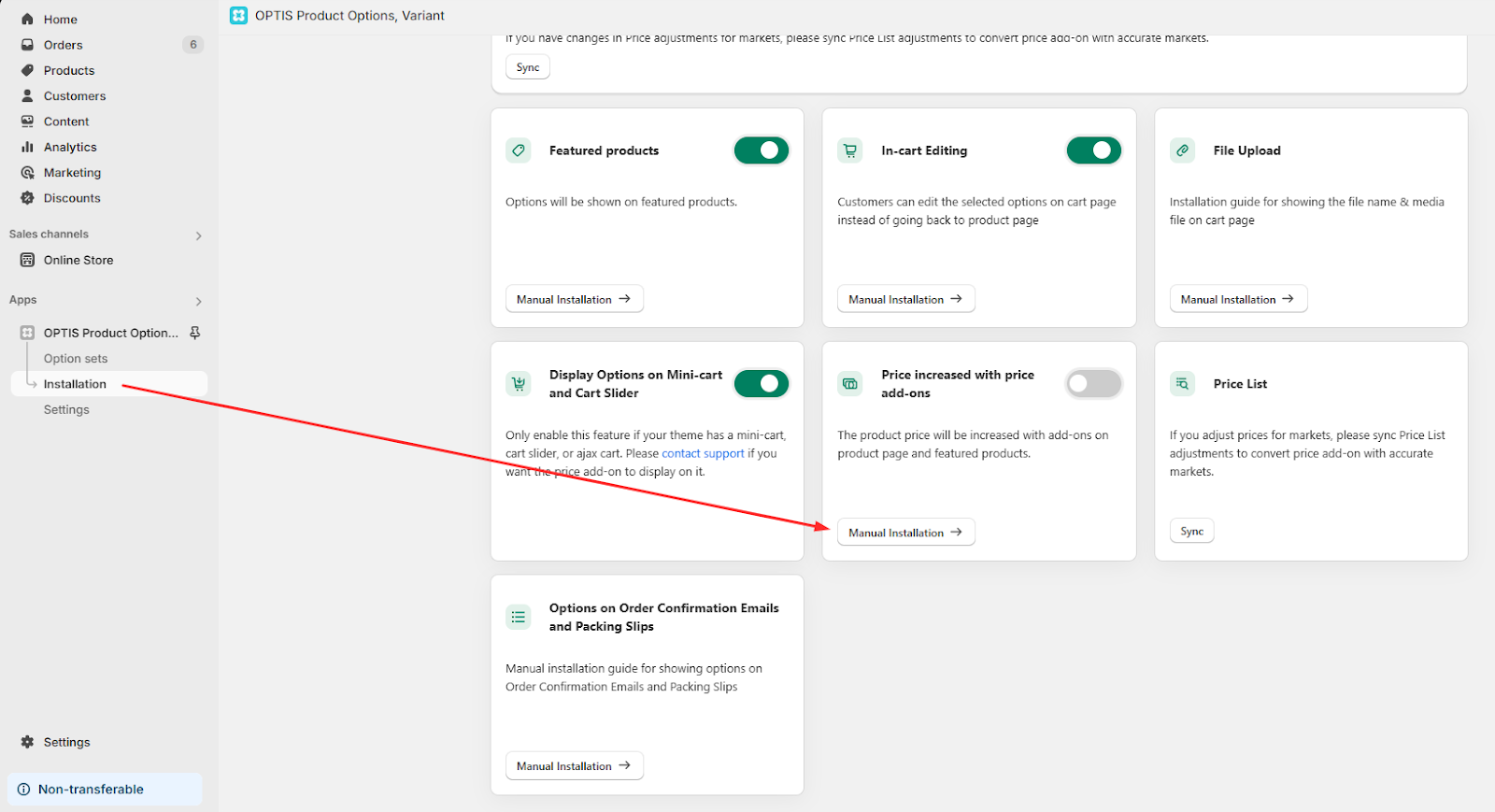Image resolution: width=1495 pixels, height=812 pixels.
Task: Click the OPTIS Product Options, Variant title
Action: click(x=349, y=16)
